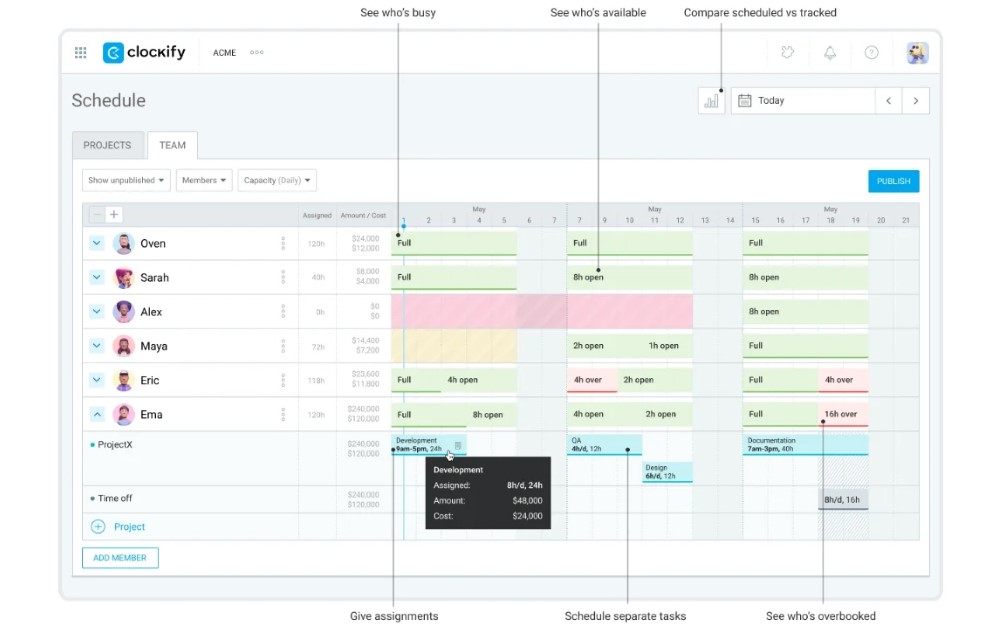Click the plus icon next to Project

click(x=96, y=526)
